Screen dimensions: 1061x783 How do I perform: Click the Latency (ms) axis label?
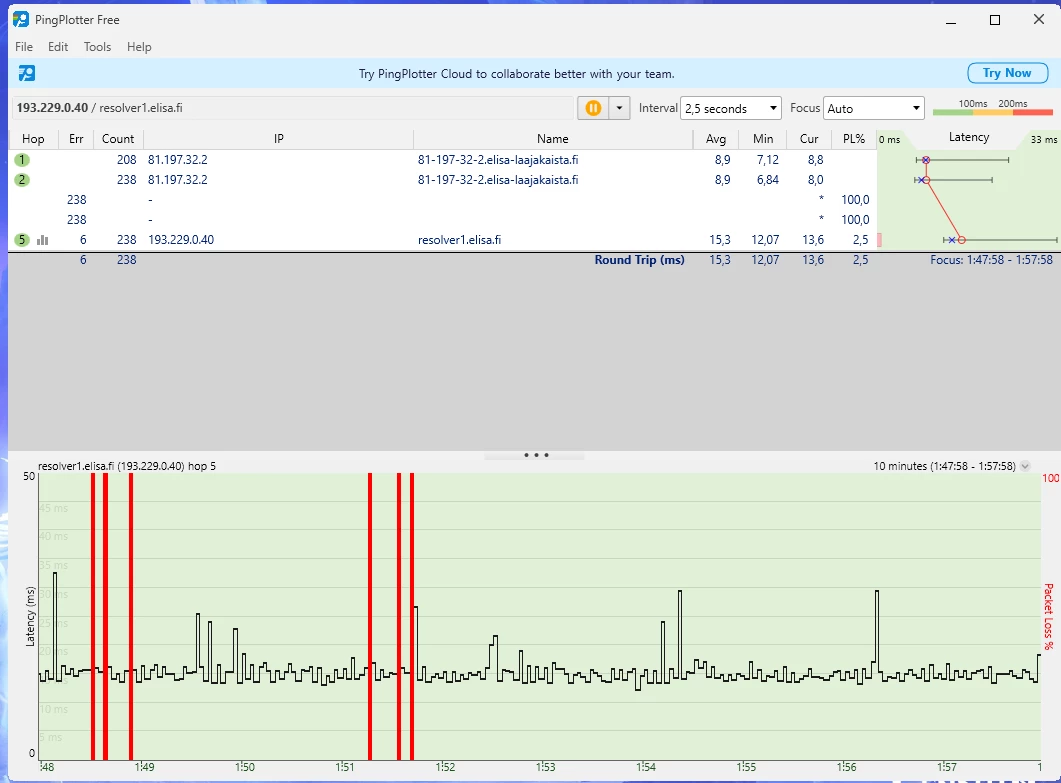(30, 617)
